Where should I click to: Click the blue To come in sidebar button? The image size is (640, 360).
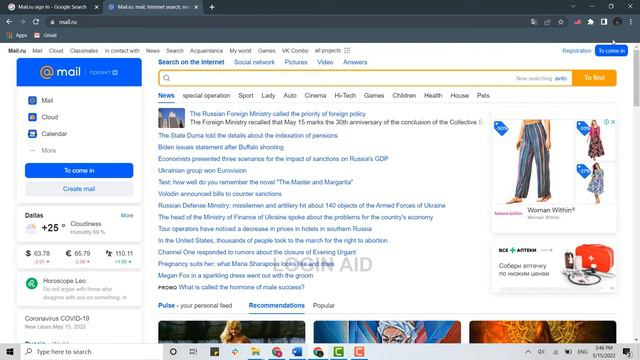tap(79, 170)
